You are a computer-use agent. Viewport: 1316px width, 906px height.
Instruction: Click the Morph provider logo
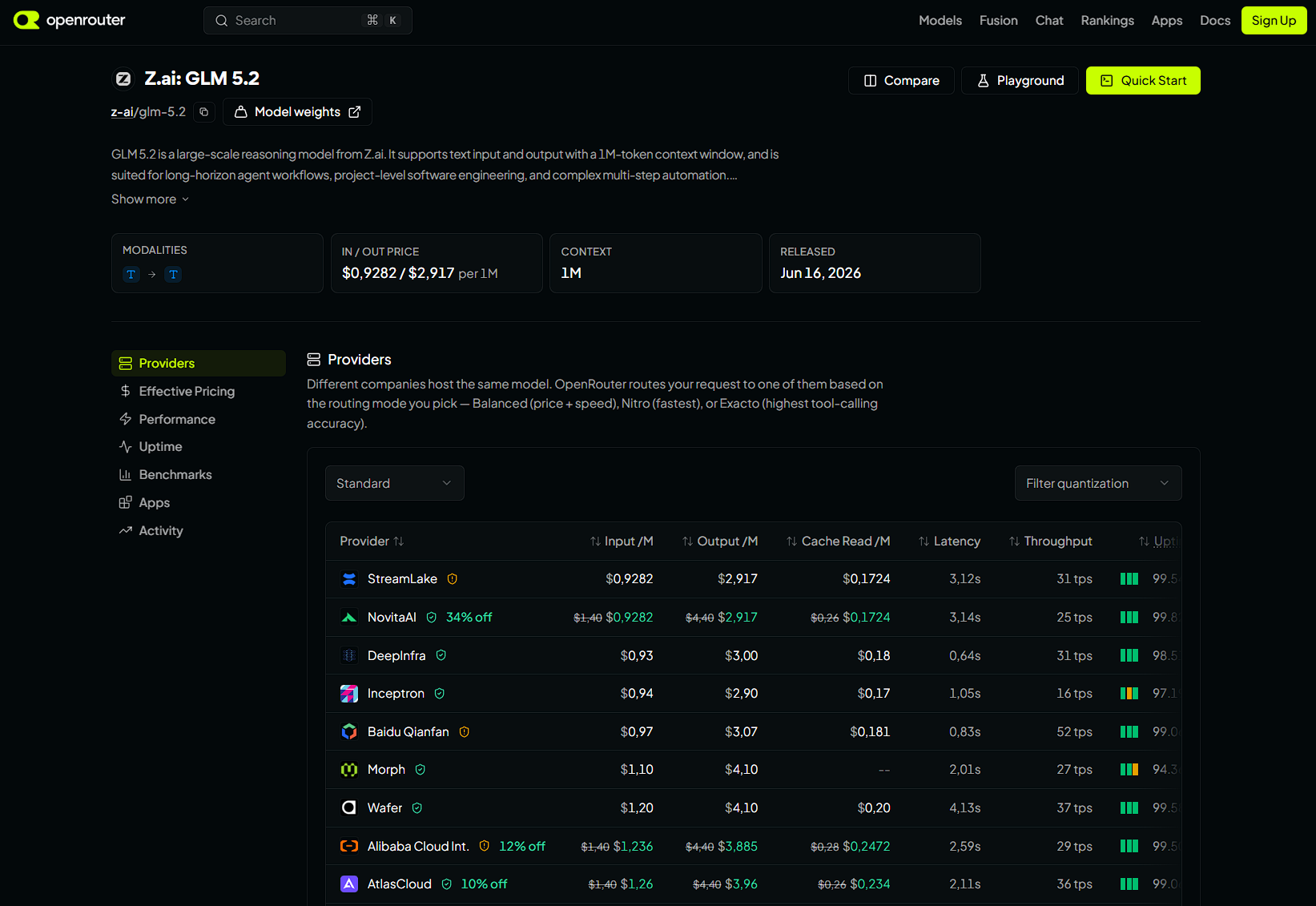coord(349,770)
